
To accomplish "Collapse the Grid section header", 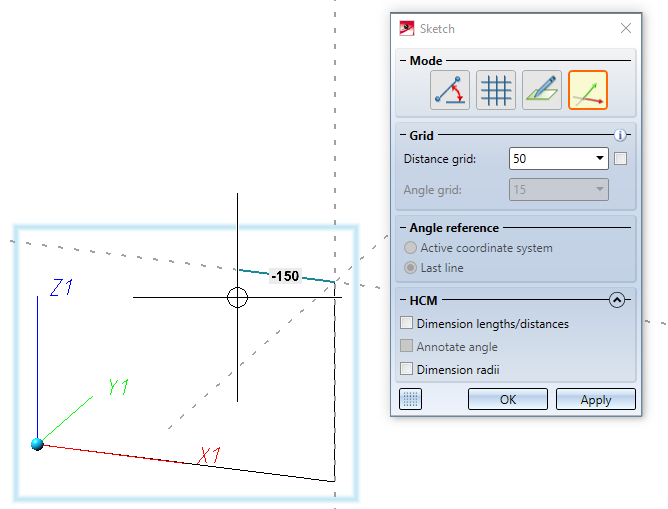I will point(403,135).
